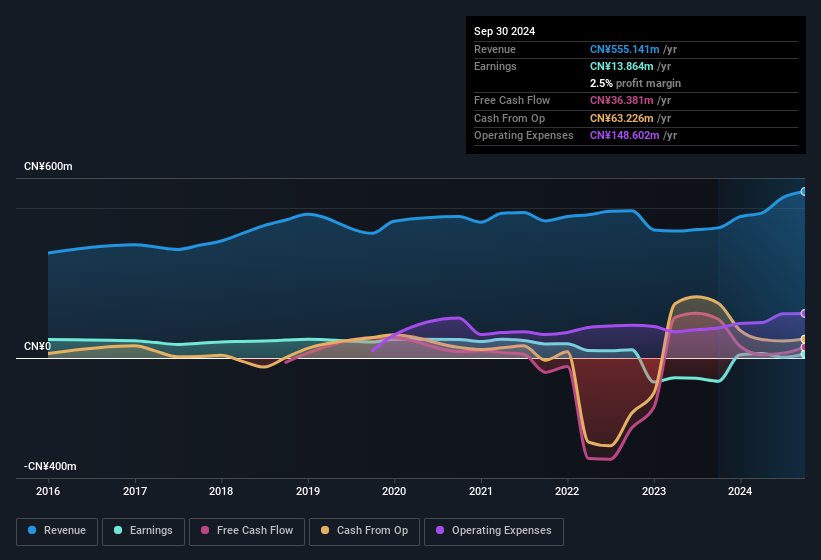Click the Operating Expenses endpoint marker
821x560 pixels.
pyautogui.click(x=804, y=313)
